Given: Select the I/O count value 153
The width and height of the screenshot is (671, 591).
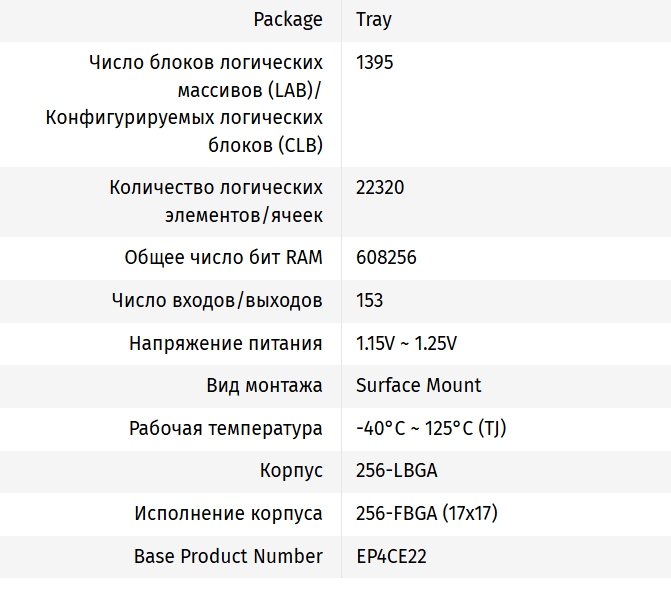Looking at the screenshot, I should point(370,300).
